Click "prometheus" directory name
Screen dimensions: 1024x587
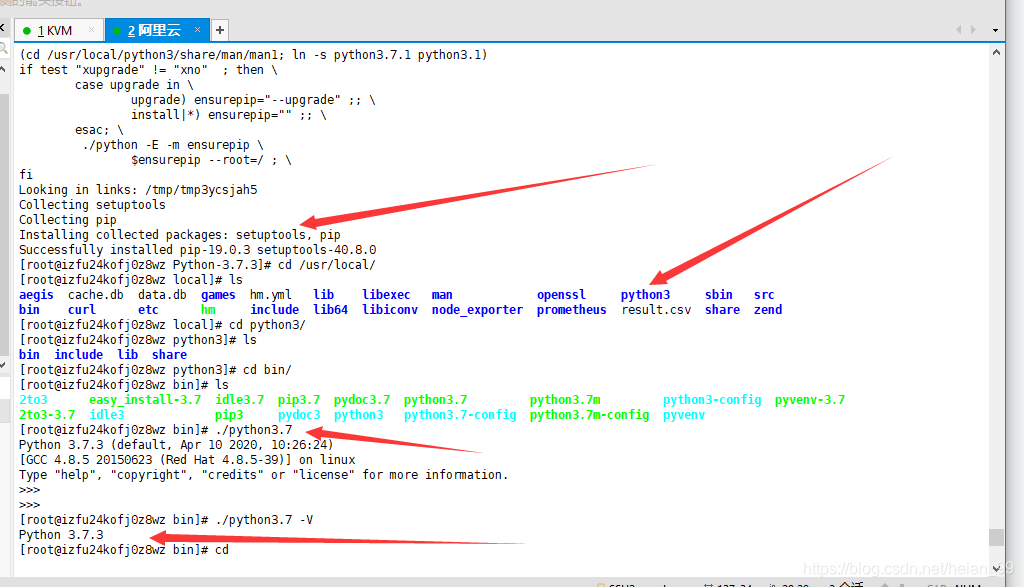pyautogui.click(x=571, y=310)
